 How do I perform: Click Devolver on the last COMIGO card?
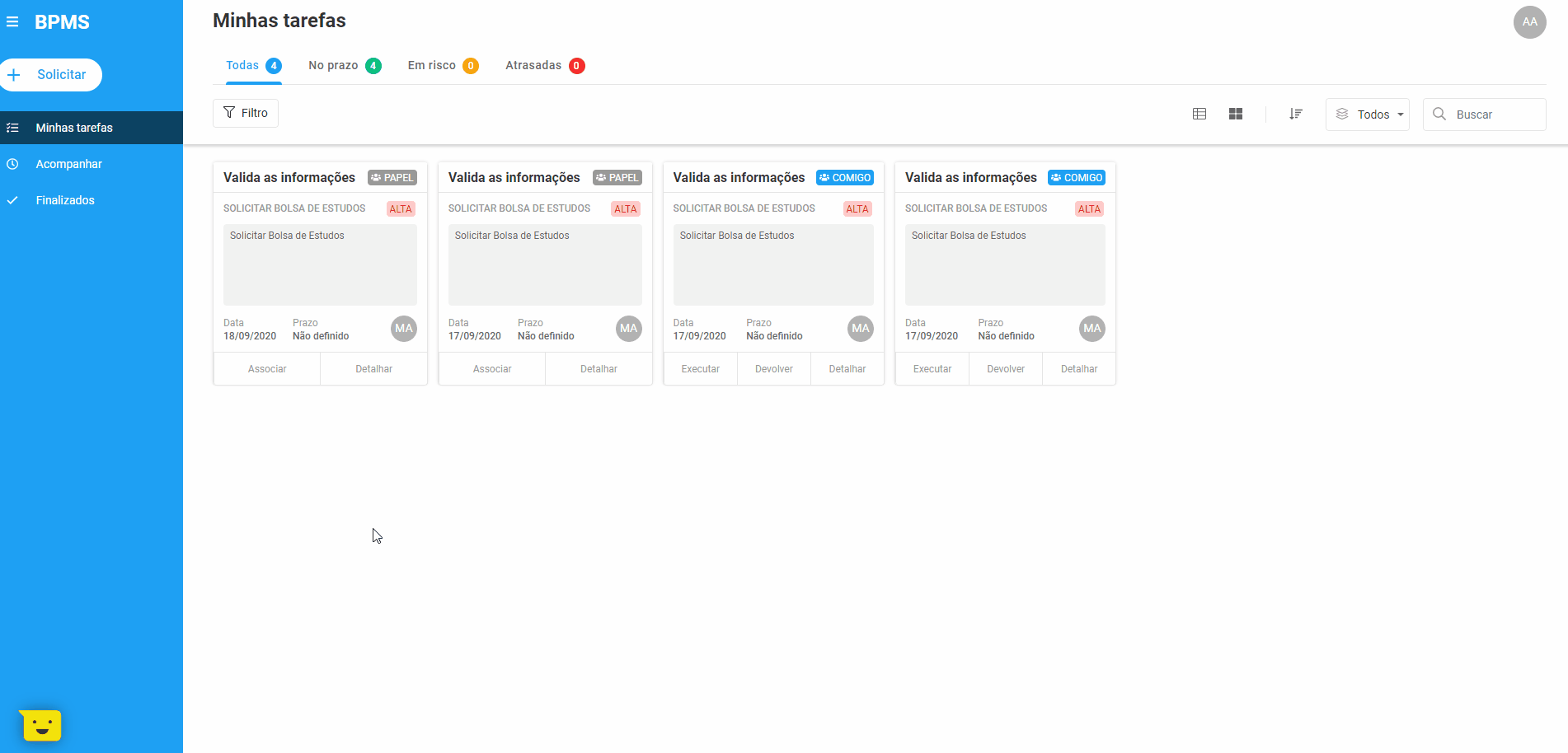pyautogui.click(x=1006, y=369)
